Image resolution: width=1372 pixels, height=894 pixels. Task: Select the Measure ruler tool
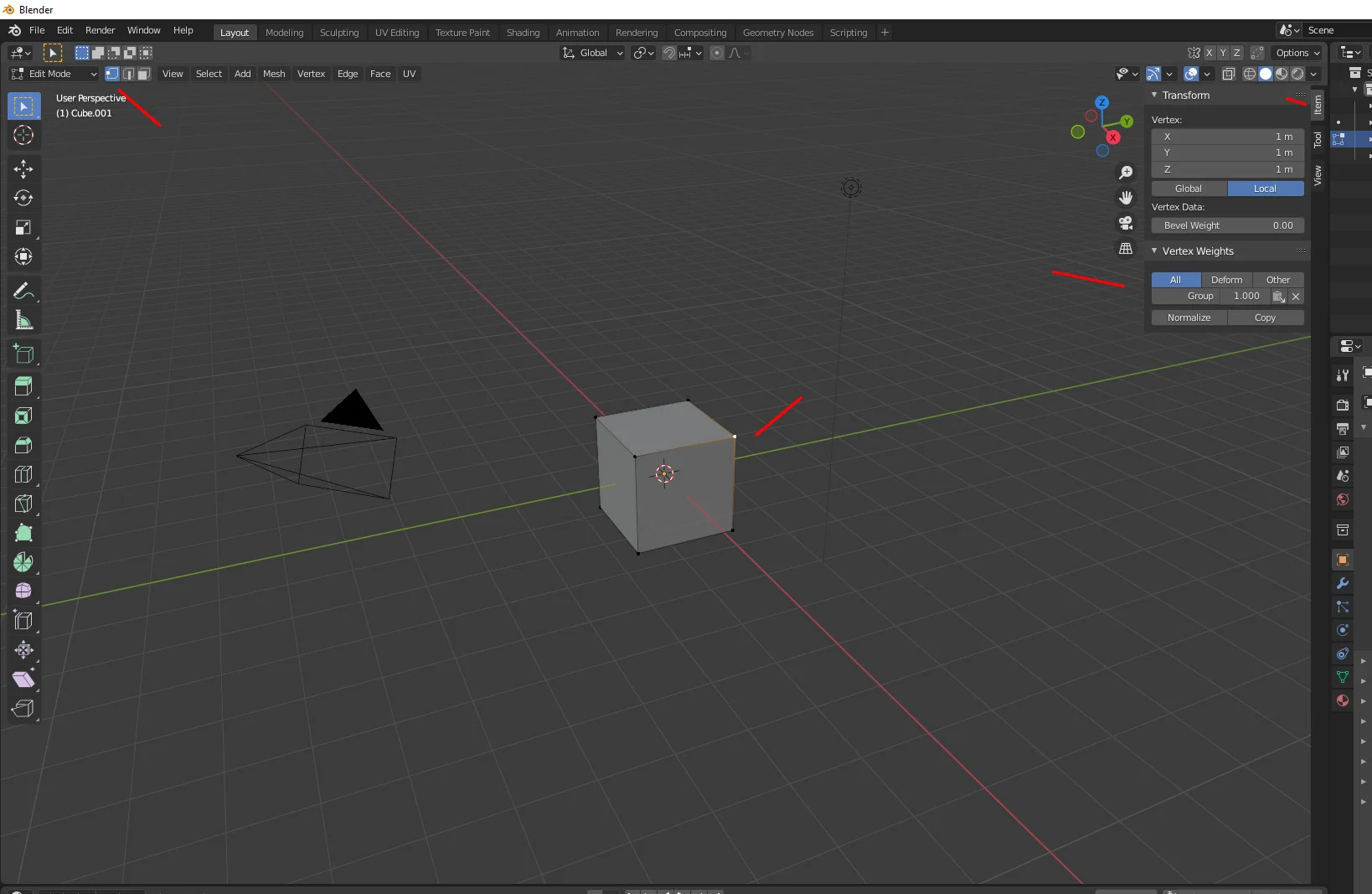click(x=23, y=321)
